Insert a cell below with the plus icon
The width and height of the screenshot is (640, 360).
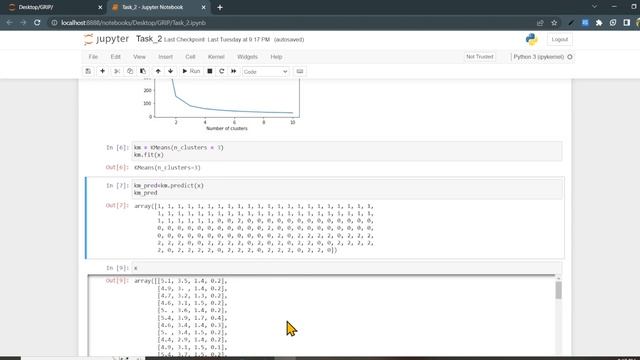pyautogui.click(x=102, y=71)
